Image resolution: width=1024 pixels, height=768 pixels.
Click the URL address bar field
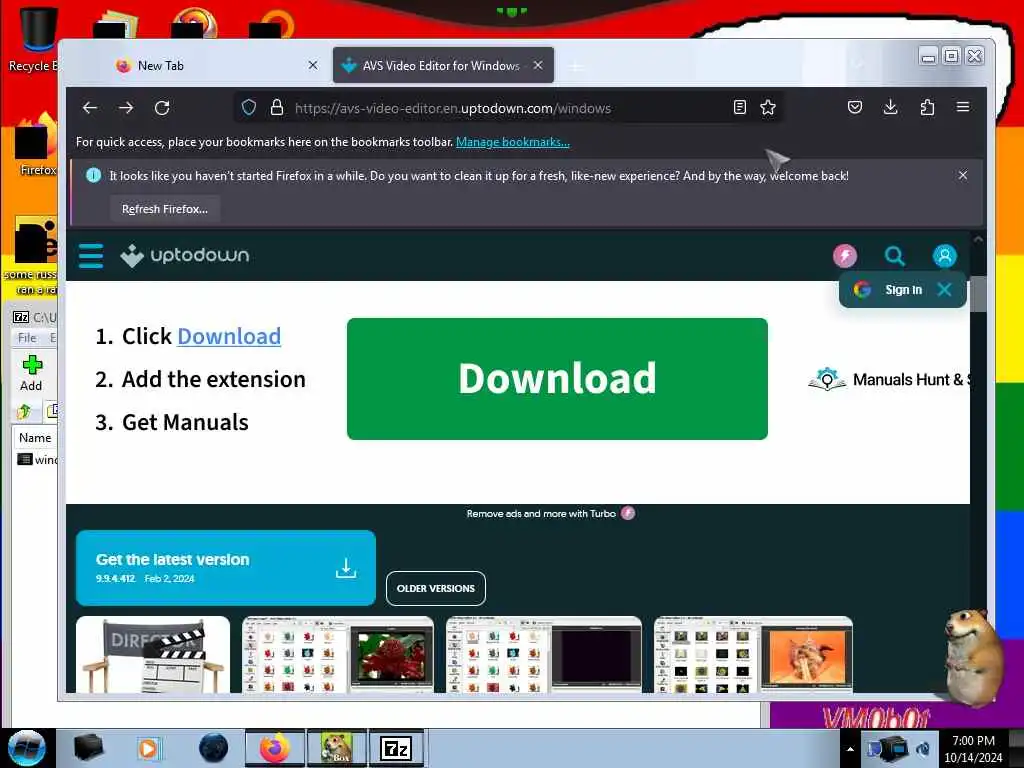tap(509, 108)
